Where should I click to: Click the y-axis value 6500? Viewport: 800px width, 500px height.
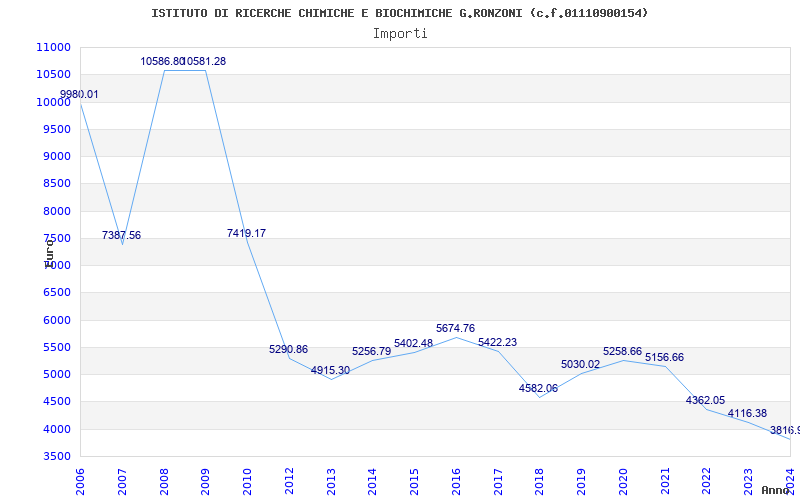[x=56, y=293]
